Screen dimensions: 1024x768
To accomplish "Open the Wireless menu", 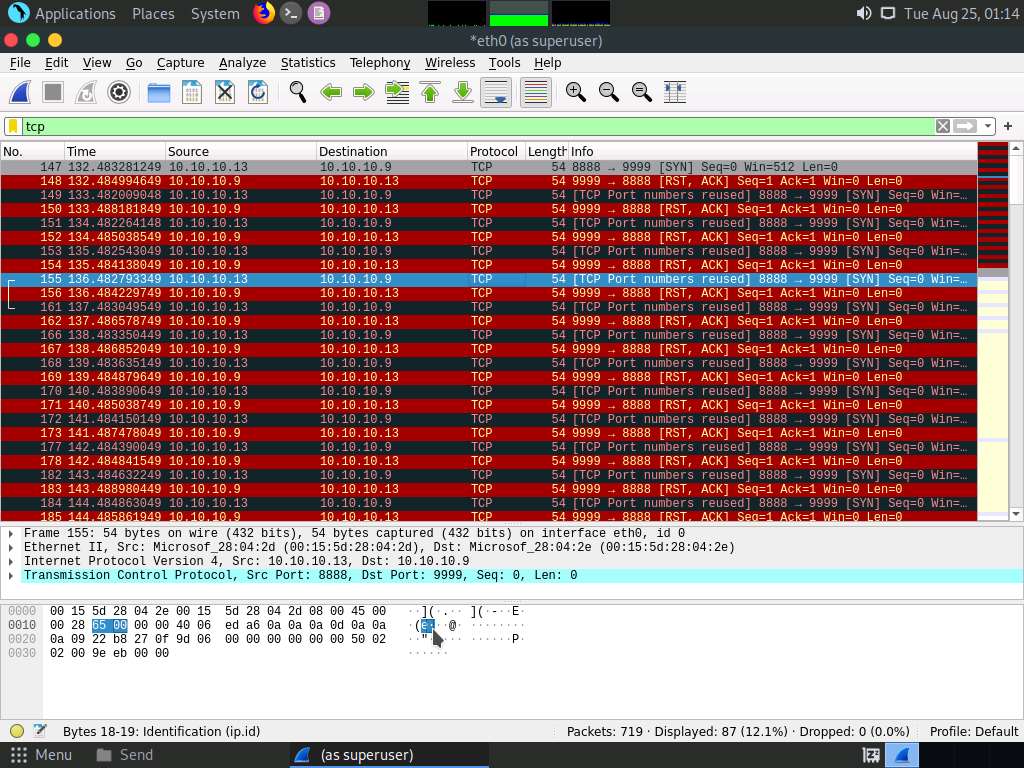I will click(x=450, y=63).
